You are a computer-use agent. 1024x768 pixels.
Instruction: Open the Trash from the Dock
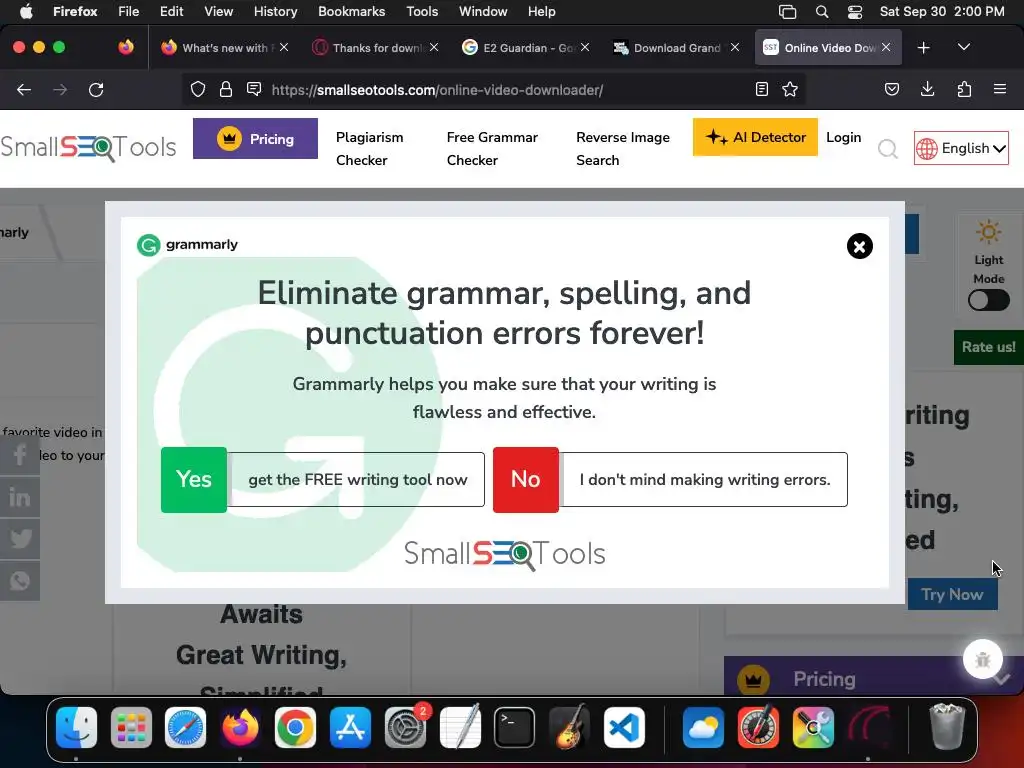pos(947,728)
